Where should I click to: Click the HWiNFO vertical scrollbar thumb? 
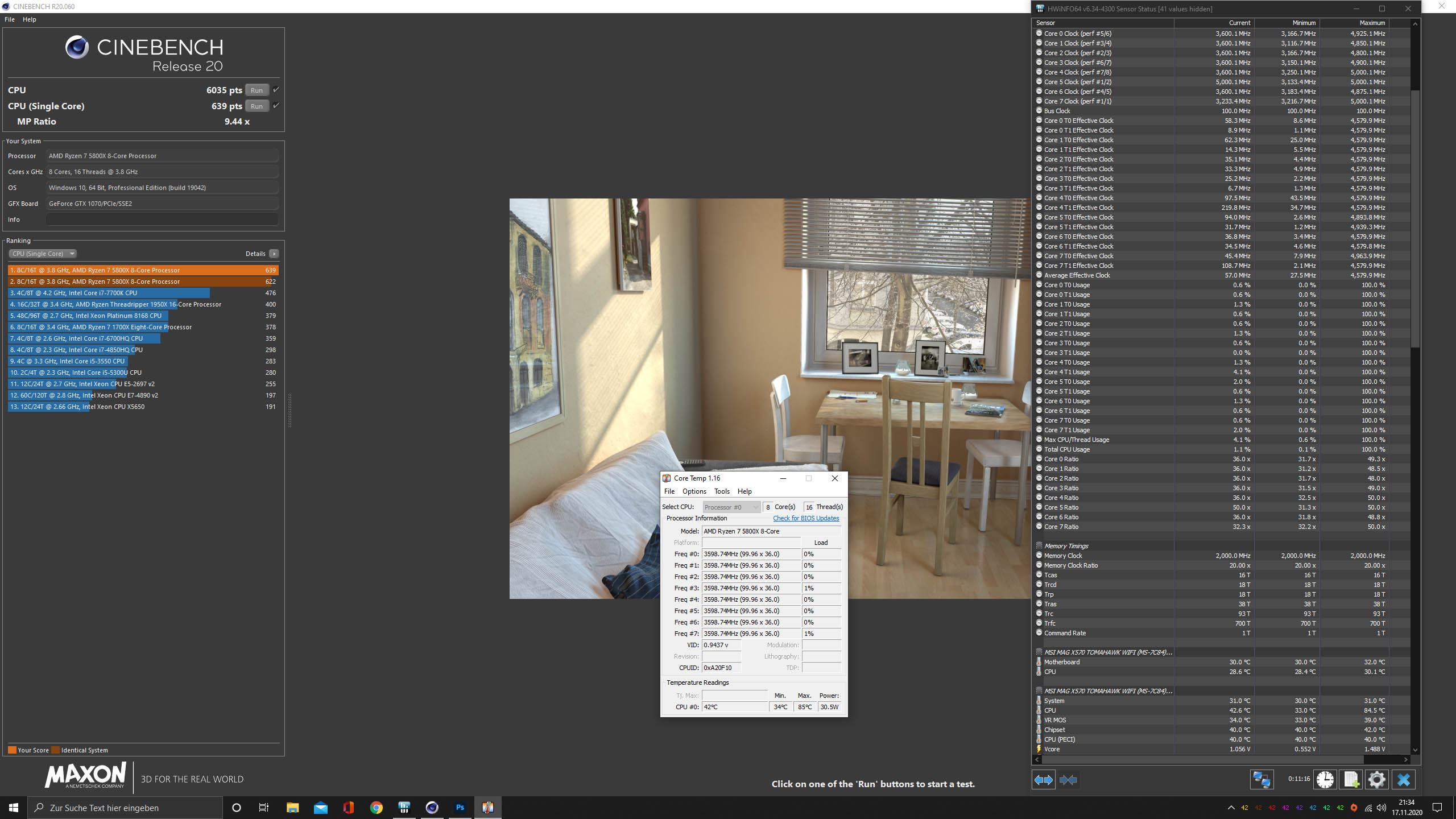tap(1416, 219)
